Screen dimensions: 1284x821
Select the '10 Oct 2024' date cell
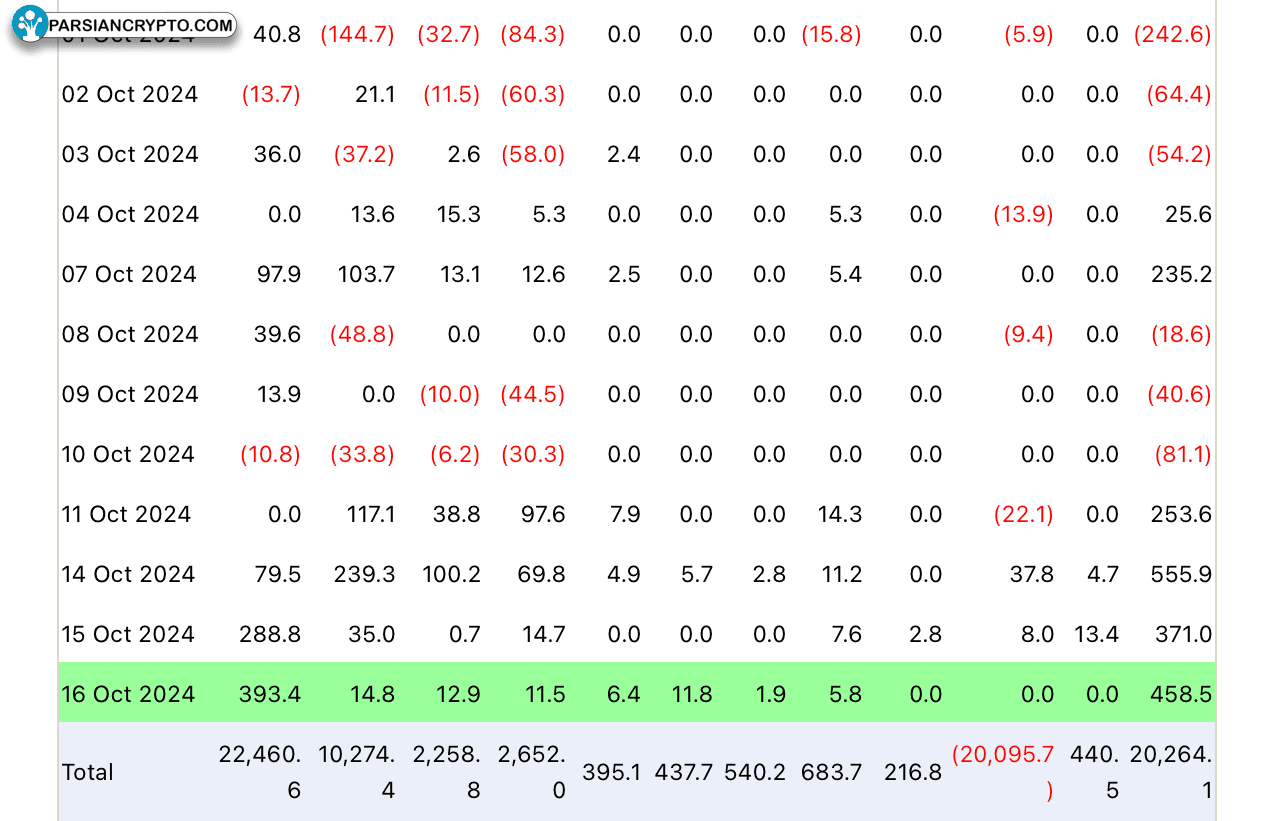coord(128,454)
